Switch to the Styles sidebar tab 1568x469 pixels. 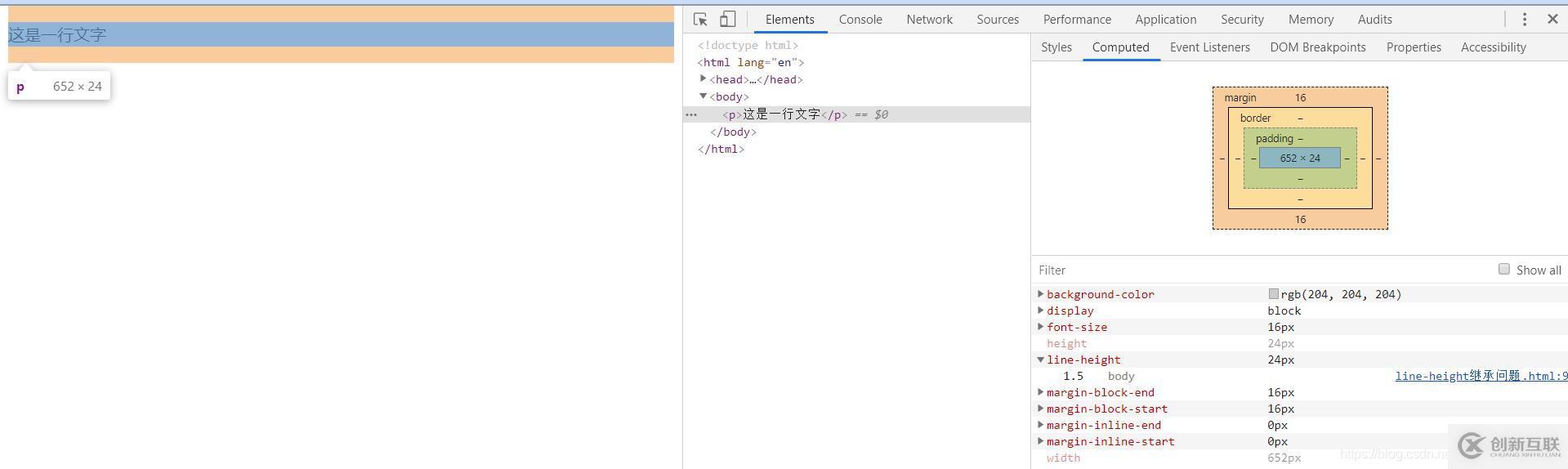coord(1056,47)
